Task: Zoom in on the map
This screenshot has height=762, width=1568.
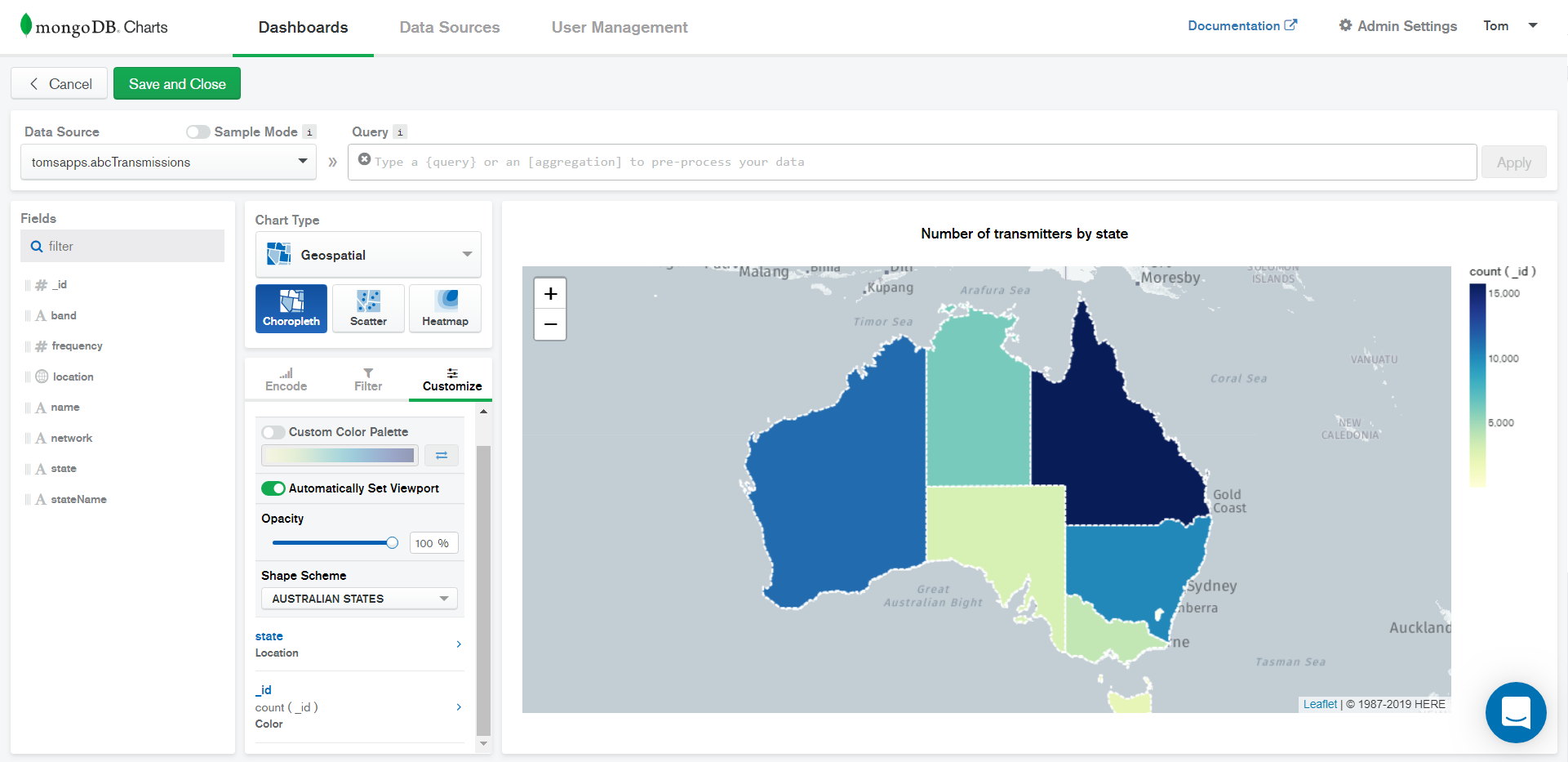Action: pyautogui.click(x=550, y=293)
